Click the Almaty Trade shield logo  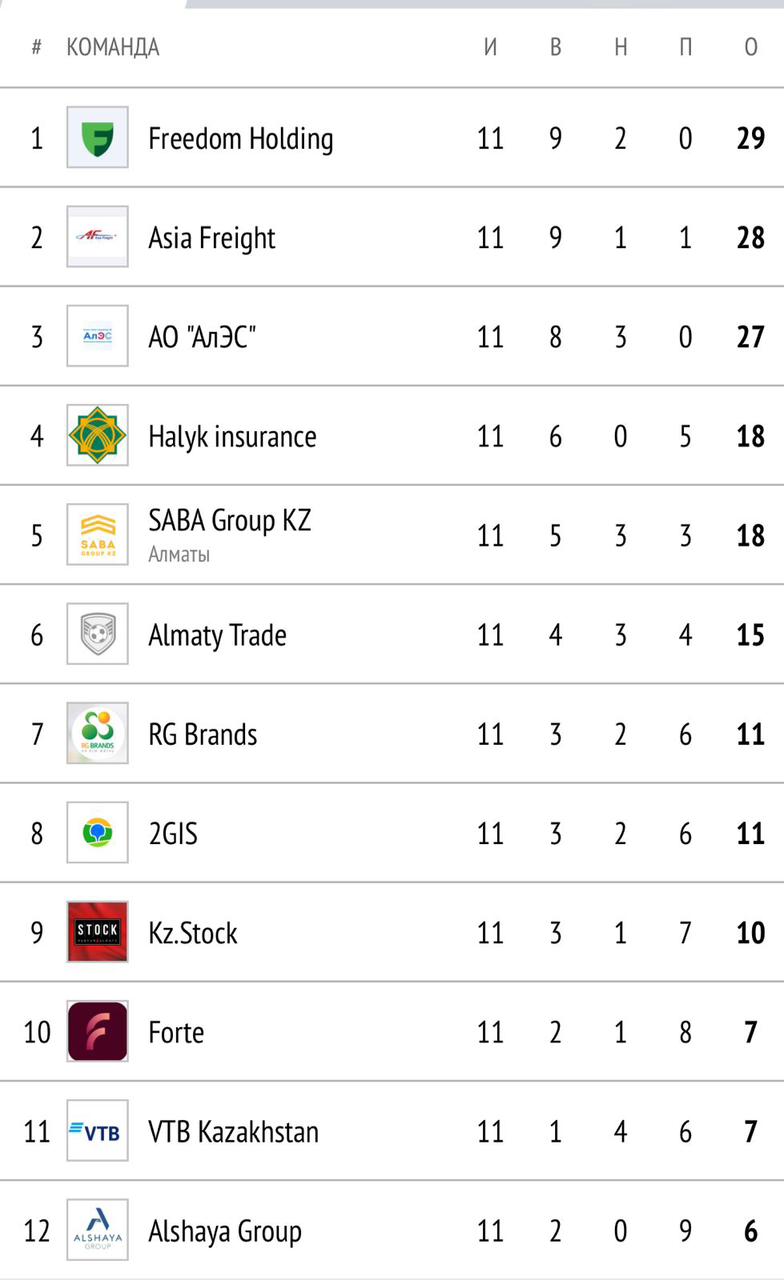97,634
